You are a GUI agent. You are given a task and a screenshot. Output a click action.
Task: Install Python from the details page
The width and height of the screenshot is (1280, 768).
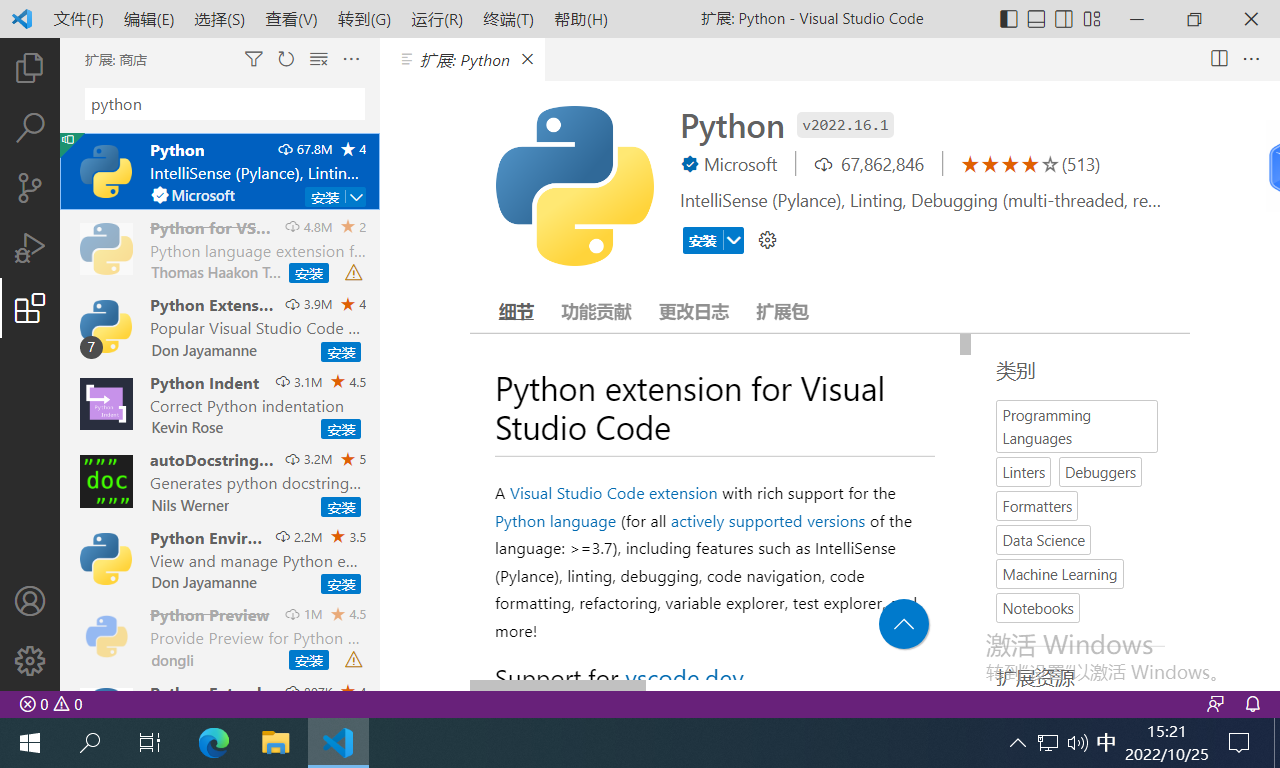703,240
